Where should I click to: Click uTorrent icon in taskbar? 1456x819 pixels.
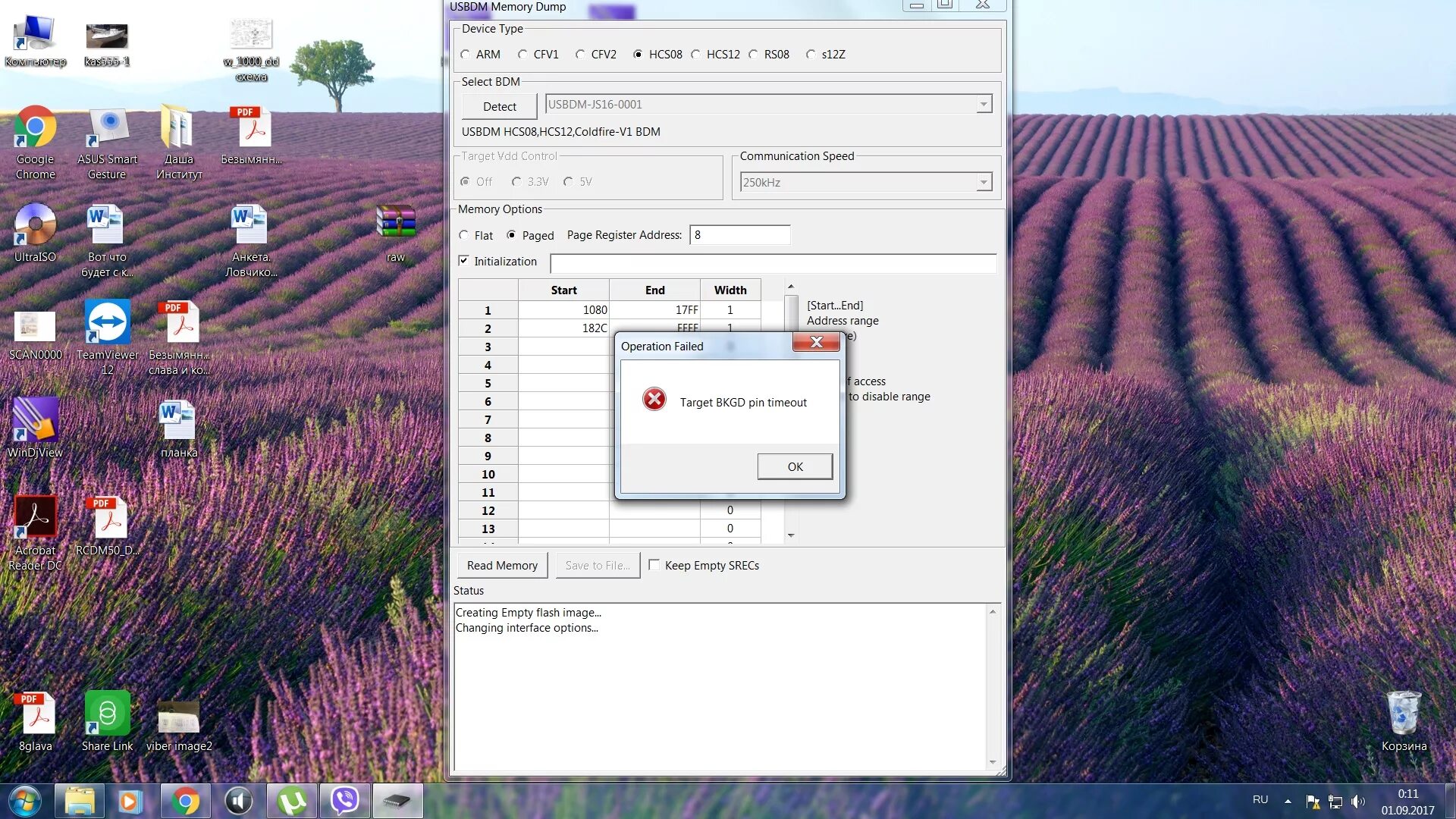[x=292, y=801]
